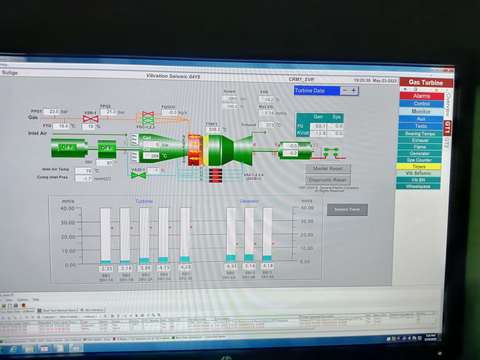Image resolution: width=480 pixels, height=360 pixels.
Task: Click the red gas valve symbol
Action: tap(90, 119)
